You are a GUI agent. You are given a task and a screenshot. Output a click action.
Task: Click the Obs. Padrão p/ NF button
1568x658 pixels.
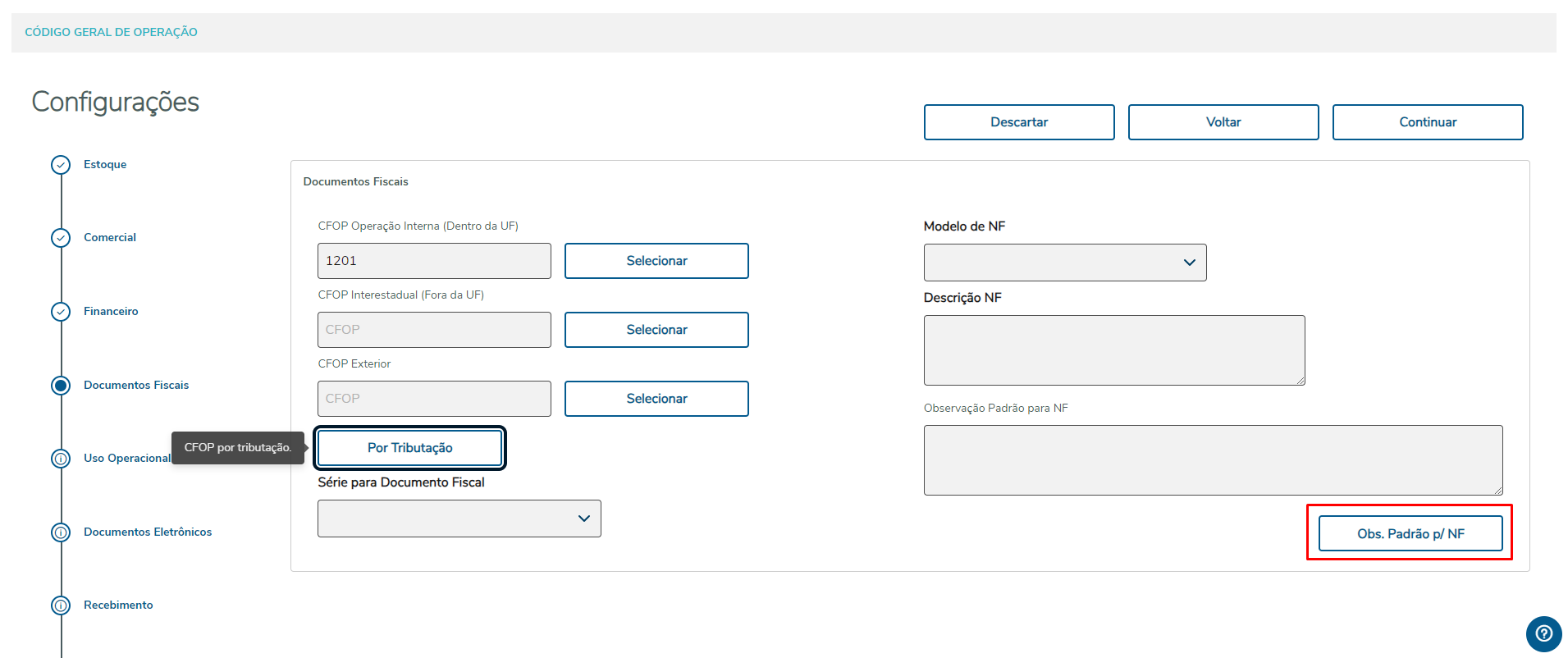[x=1410, y=533]
